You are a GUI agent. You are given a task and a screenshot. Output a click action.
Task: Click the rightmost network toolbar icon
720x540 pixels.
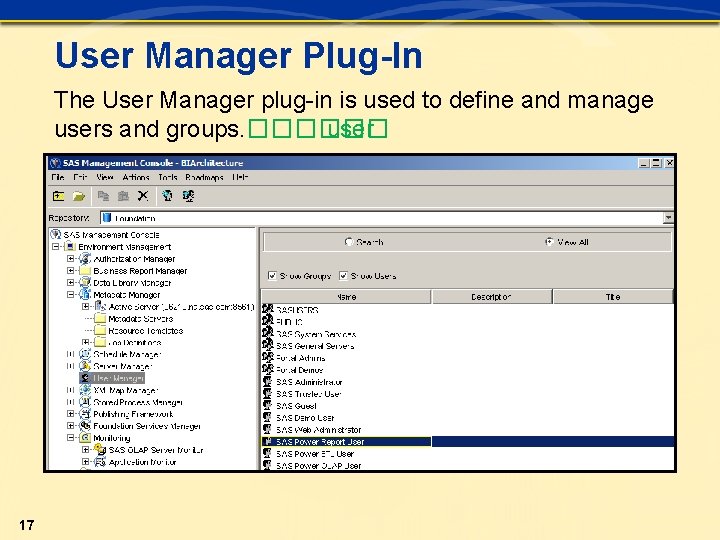[x=188, y=196]
